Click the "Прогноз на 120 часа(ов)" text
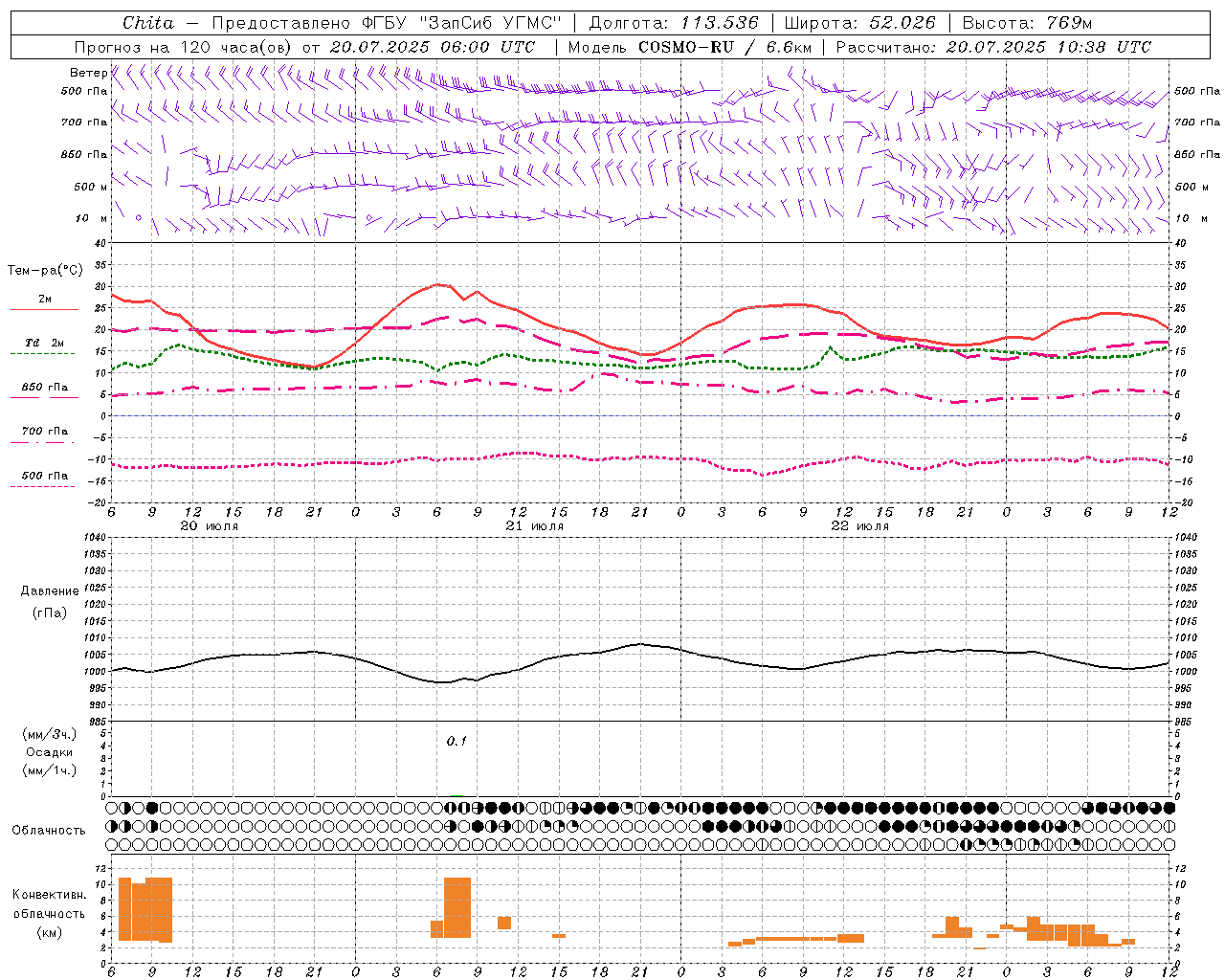The height and width of the screenshot is (980, 1225). (185, 47)
